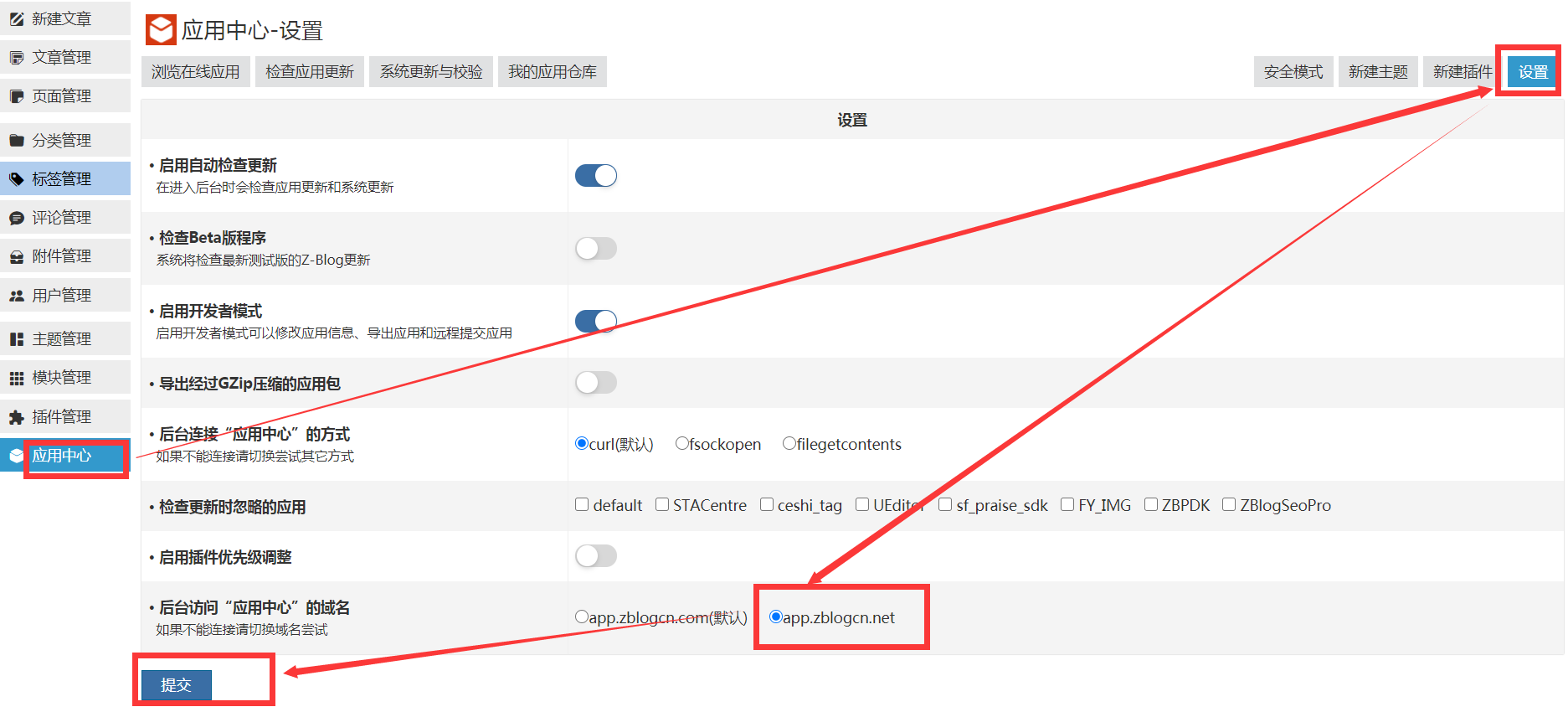Image resolution: width=1568 pixels, height=712 pixels.
Task: Click the Category Management (分类管理) folder icon
Action: pos(17,141)
